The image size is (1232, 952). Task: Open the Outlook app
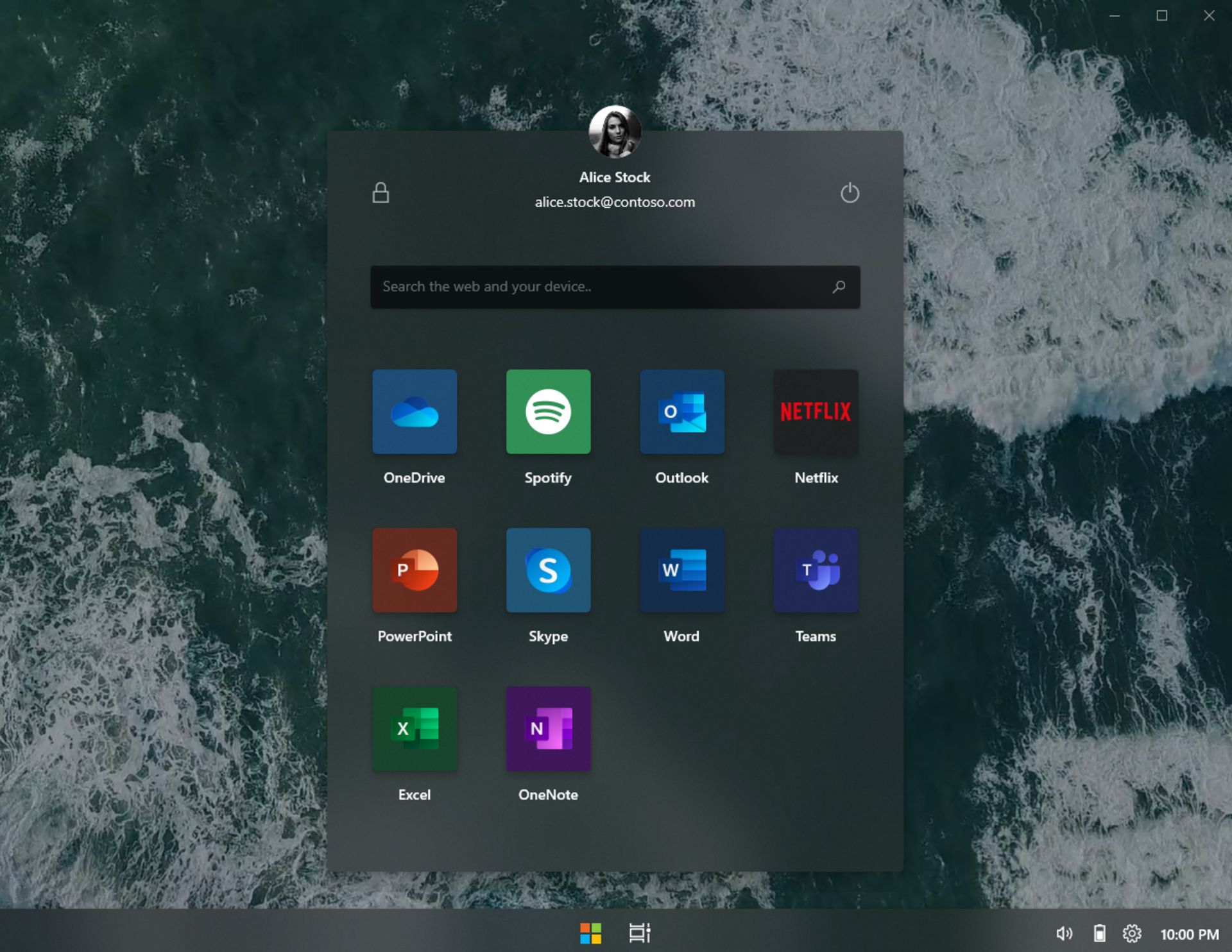[681, 411]
